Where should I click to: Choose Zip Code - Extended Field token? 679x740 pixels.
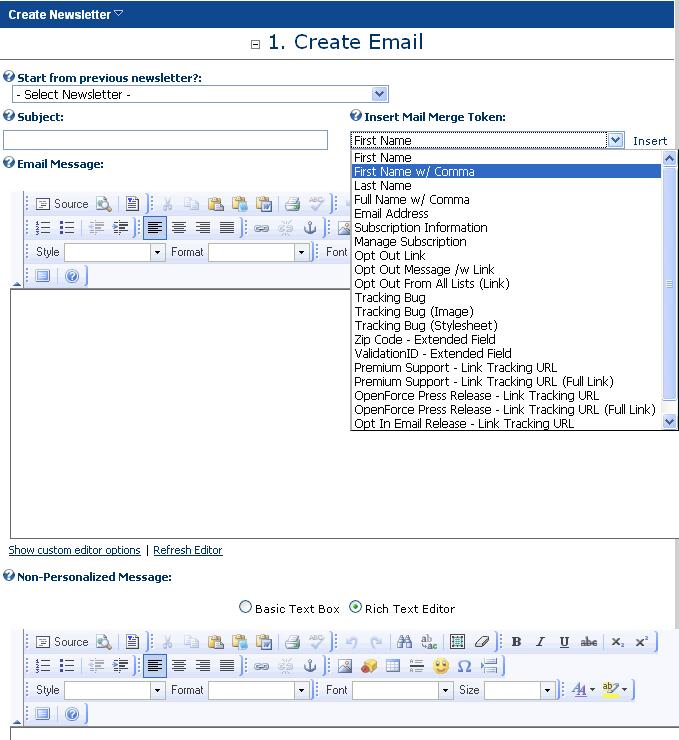pos(506,339)
